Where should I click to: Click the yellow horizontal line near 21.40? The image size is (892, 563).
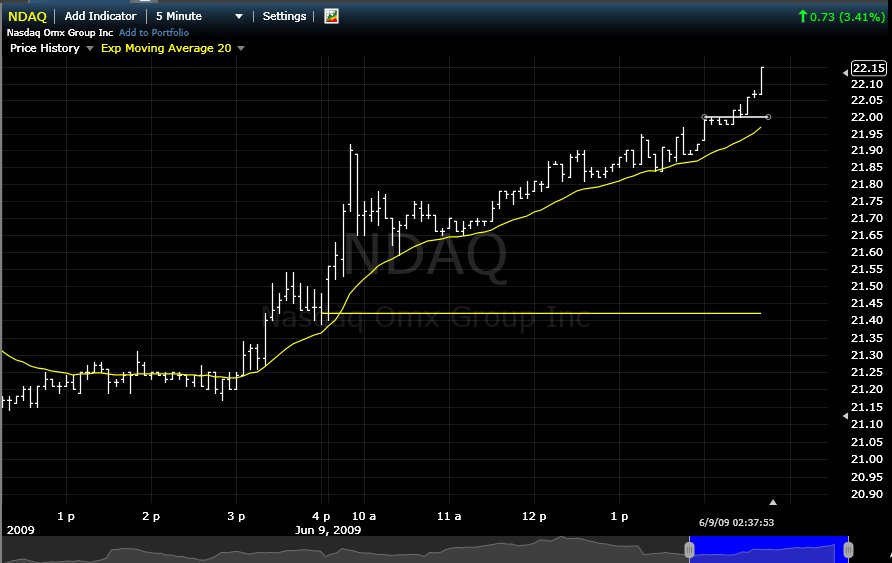pyautogui.click(x=541, y=313)
